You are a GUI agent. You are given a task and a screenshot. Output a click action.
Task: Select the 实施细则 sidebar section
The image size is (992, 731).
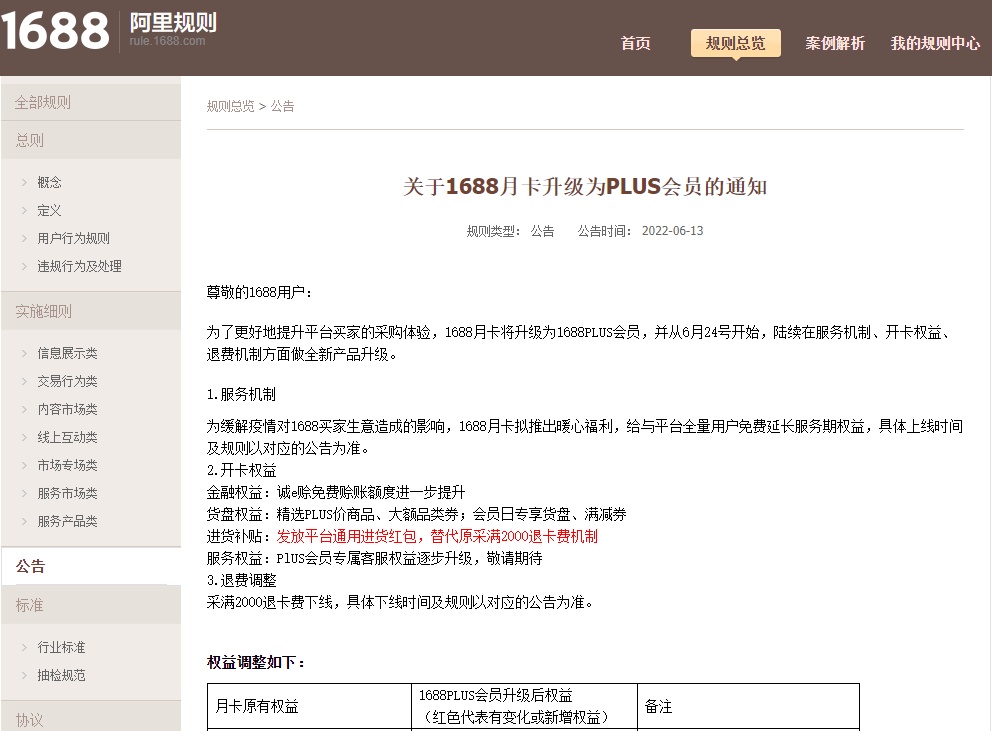[x=91, y=311]
